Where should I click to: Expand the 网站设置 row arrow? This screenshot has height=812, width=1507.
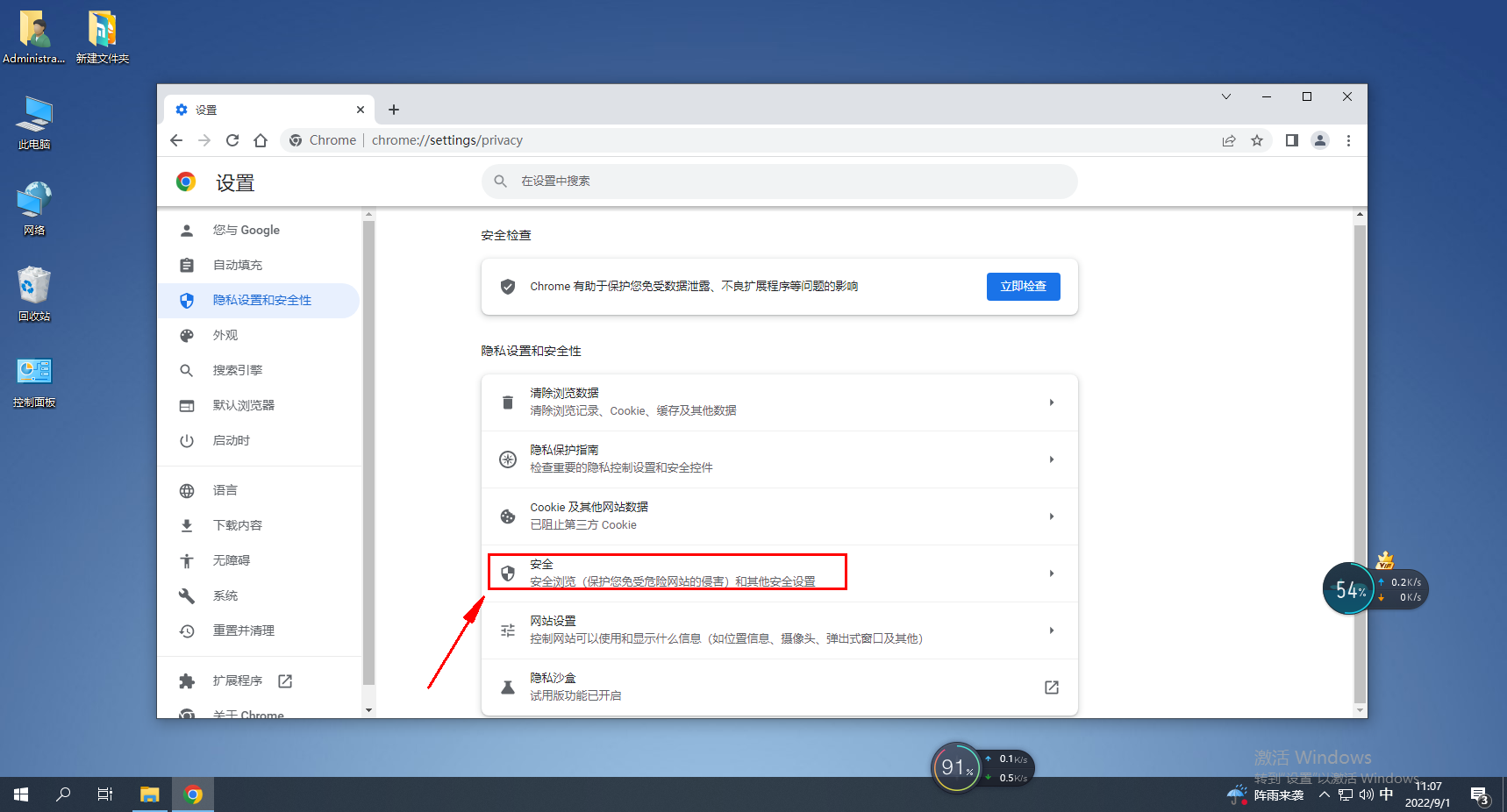coord(1051,630)
